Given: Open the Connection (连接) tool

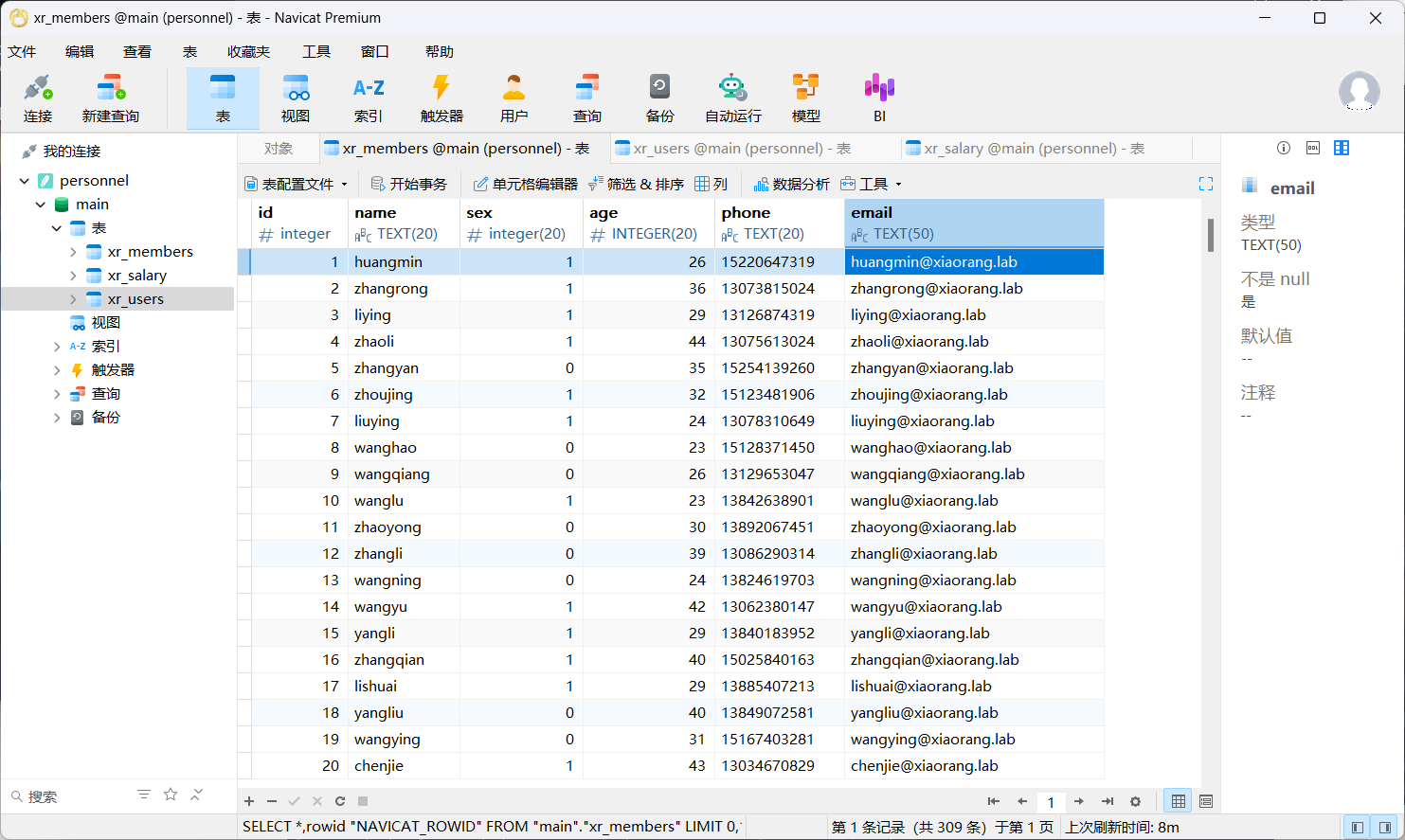Looking at the screenshot, I should [x=38, y=98].
